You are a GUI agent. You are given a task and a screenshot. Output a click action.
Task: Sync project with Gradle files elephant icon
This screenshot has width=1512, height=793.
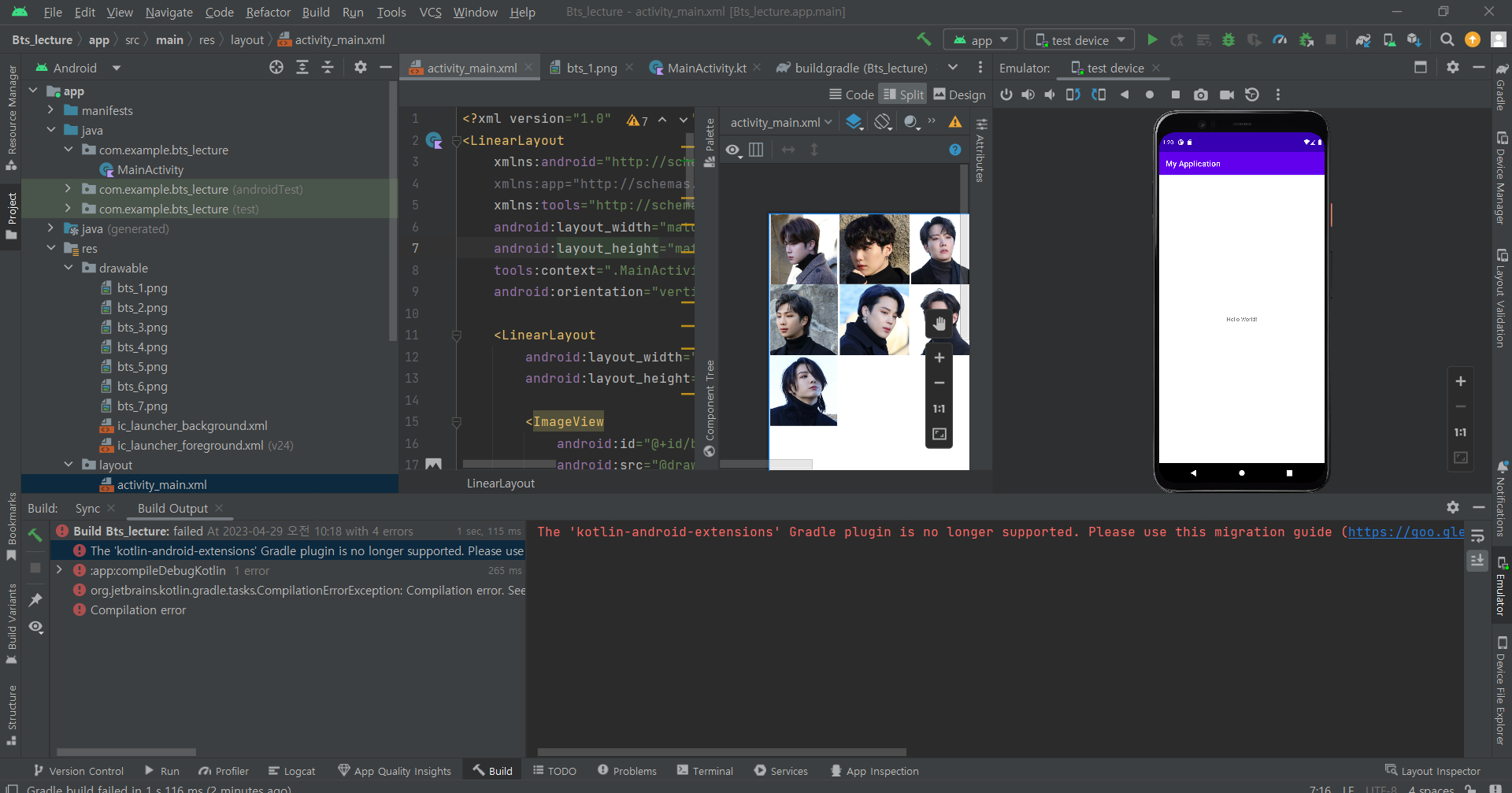click(x=1363, y=39)
